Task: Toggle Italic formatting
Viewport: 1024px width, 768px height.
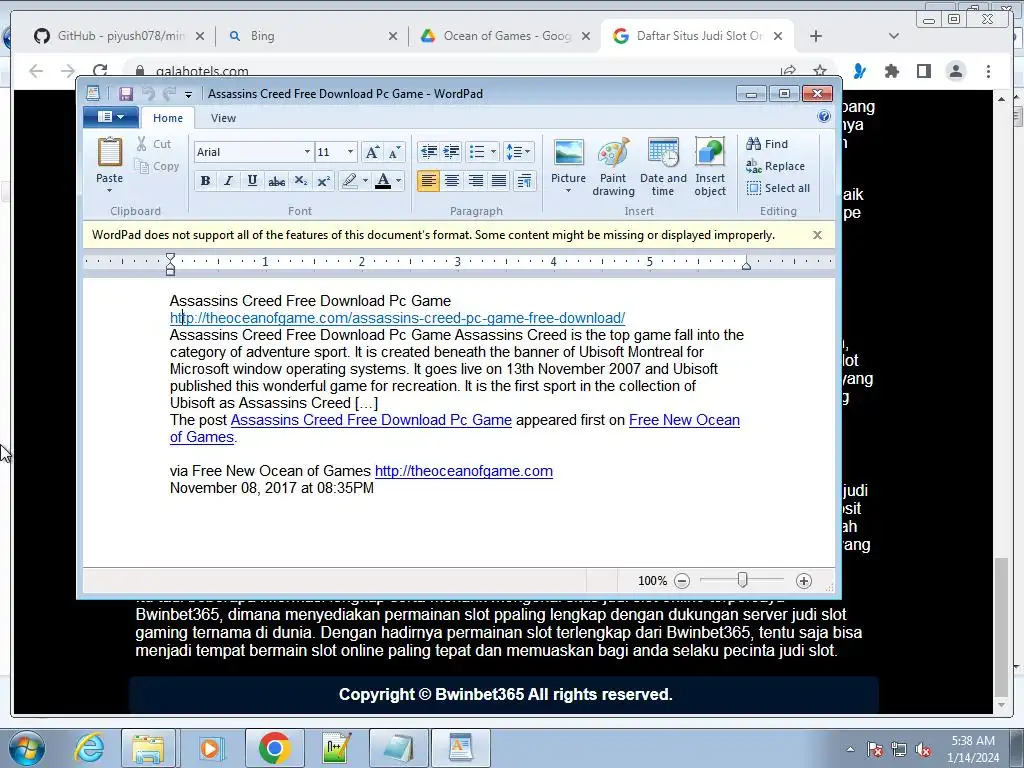Action: point(228,181)
